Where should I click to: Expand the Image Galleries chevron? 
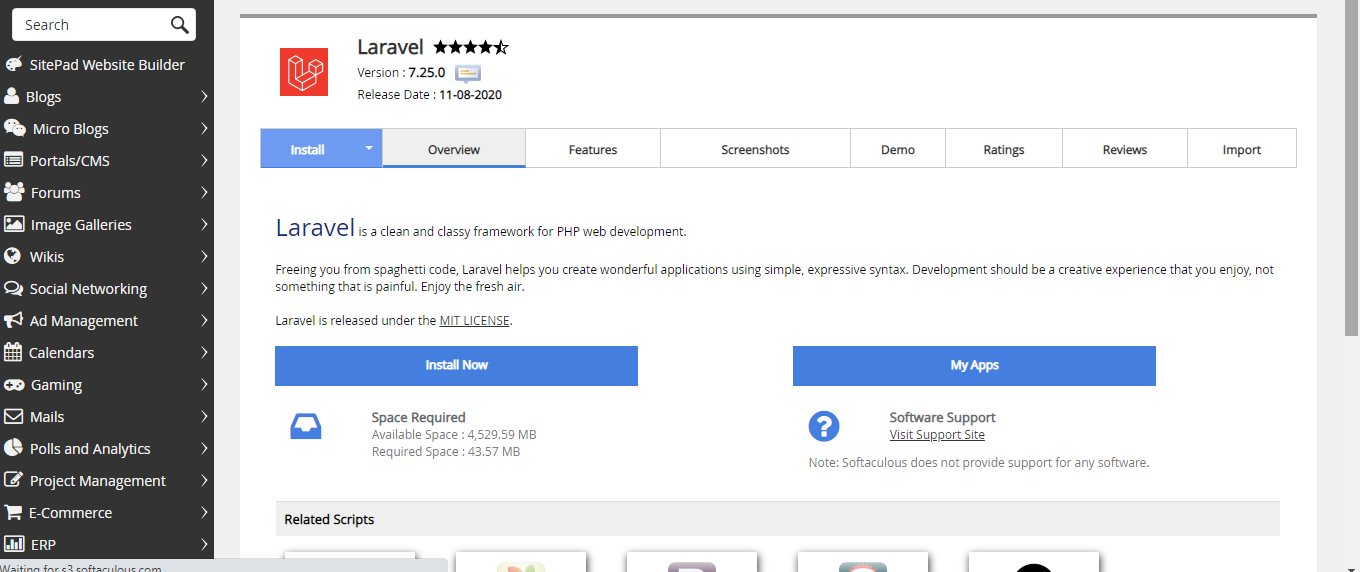(204, 224)
